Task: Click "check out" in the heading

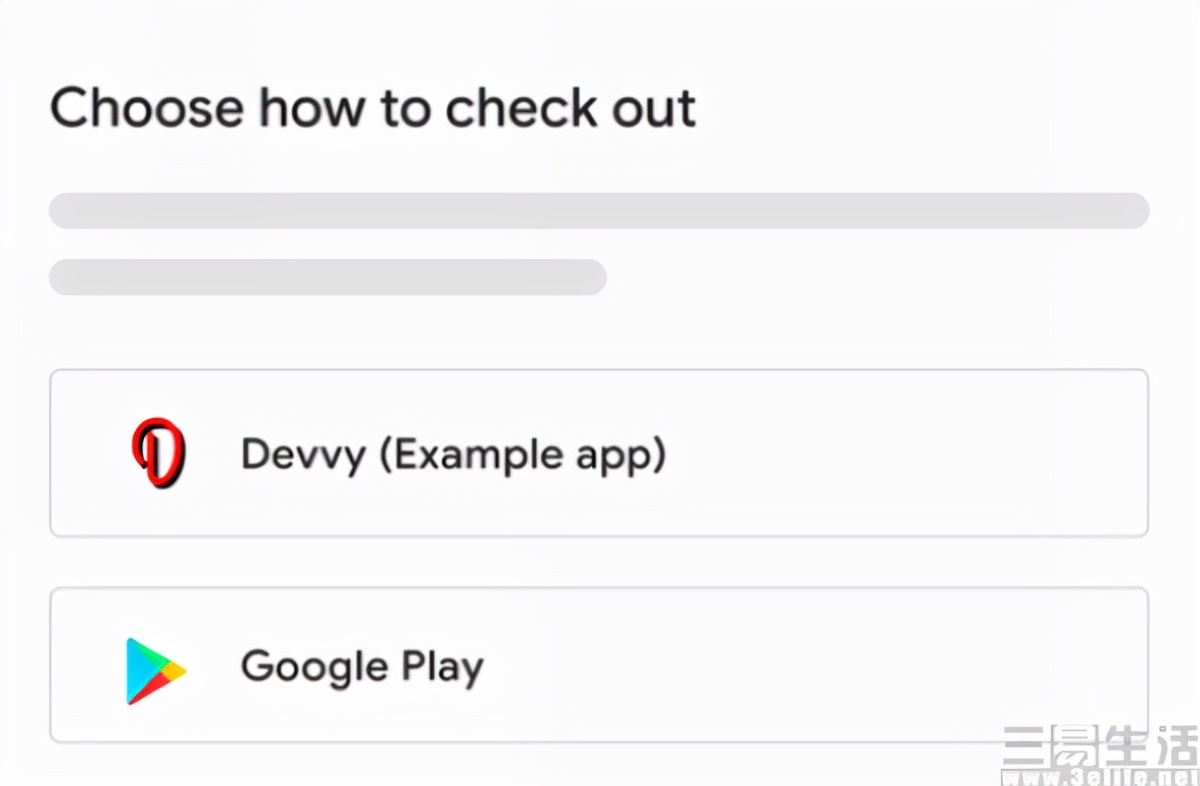Action: (570, 108)
